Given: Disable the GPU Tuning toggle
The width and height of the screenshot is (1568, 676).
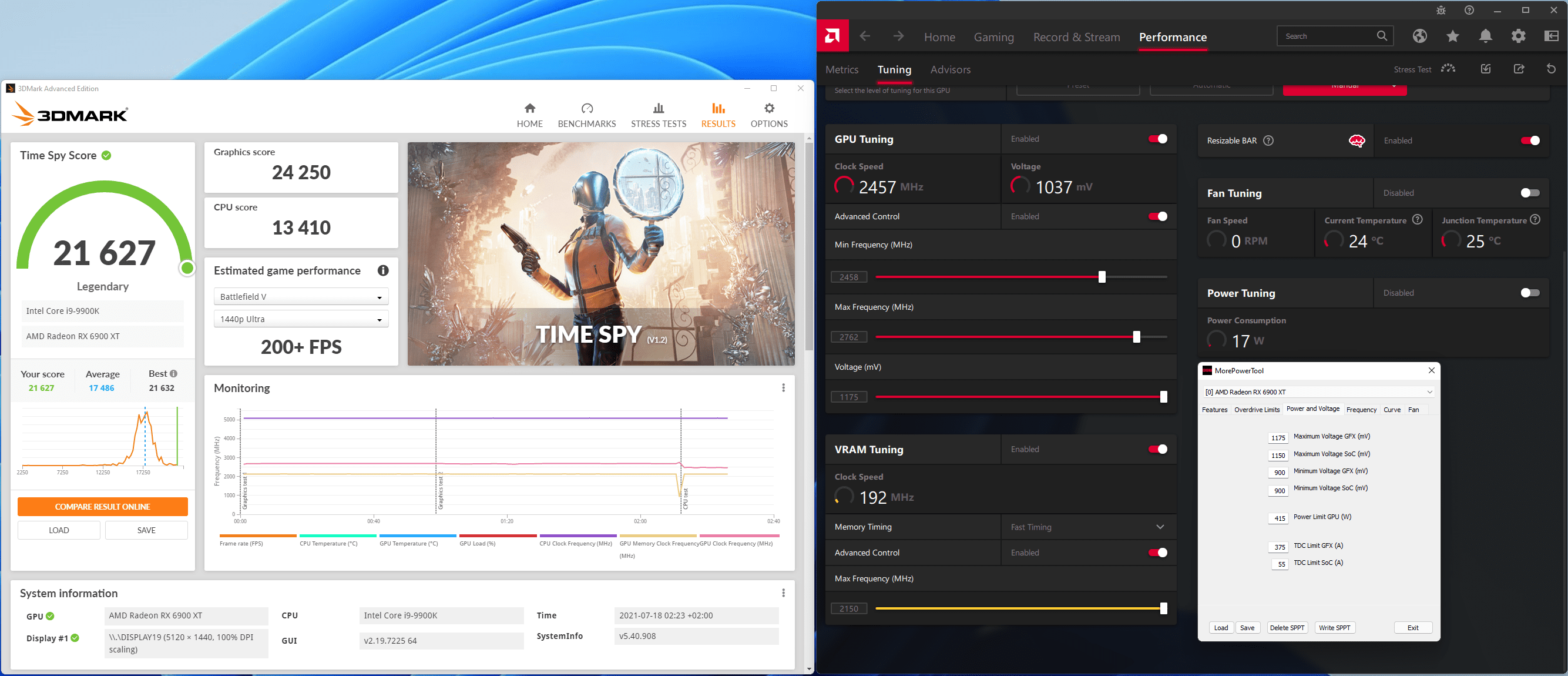Looking at the screenshot, I should [x=1157, y=139].
